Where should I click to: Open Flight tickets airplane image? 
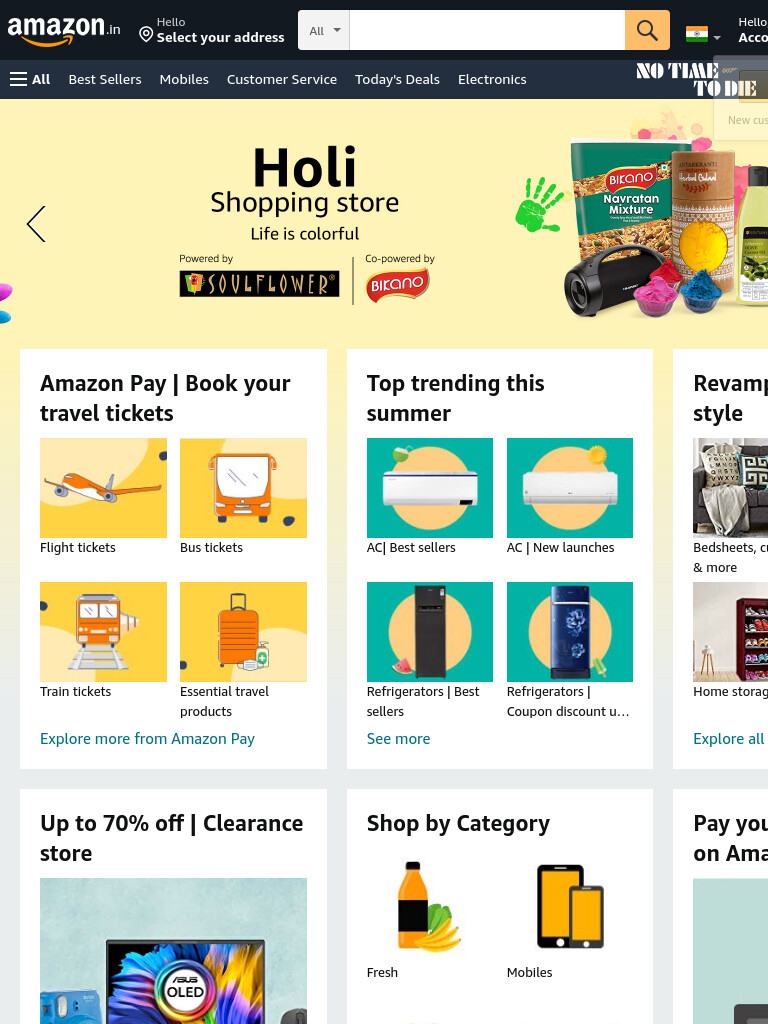click(103, 488)
